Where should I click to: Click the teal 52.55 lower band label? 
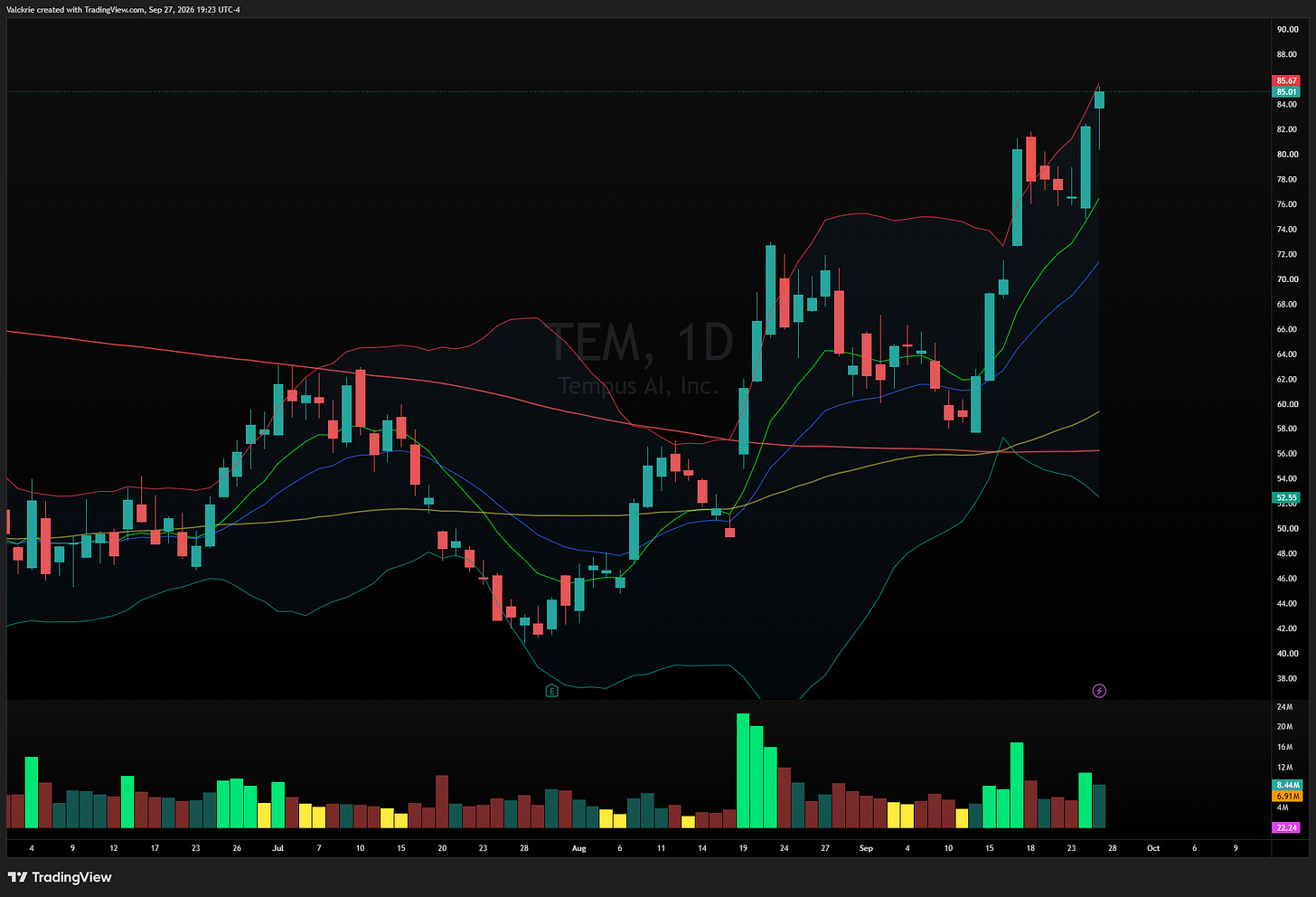pos(1287,497)
